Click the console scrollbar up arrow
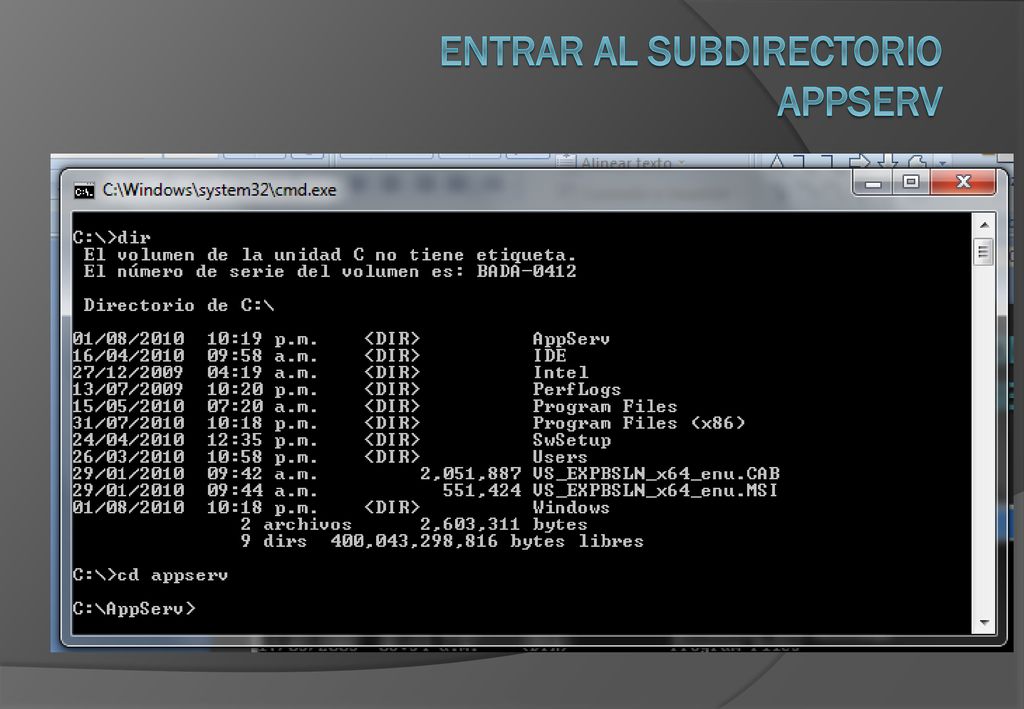1024x709 pixels. 984,225
